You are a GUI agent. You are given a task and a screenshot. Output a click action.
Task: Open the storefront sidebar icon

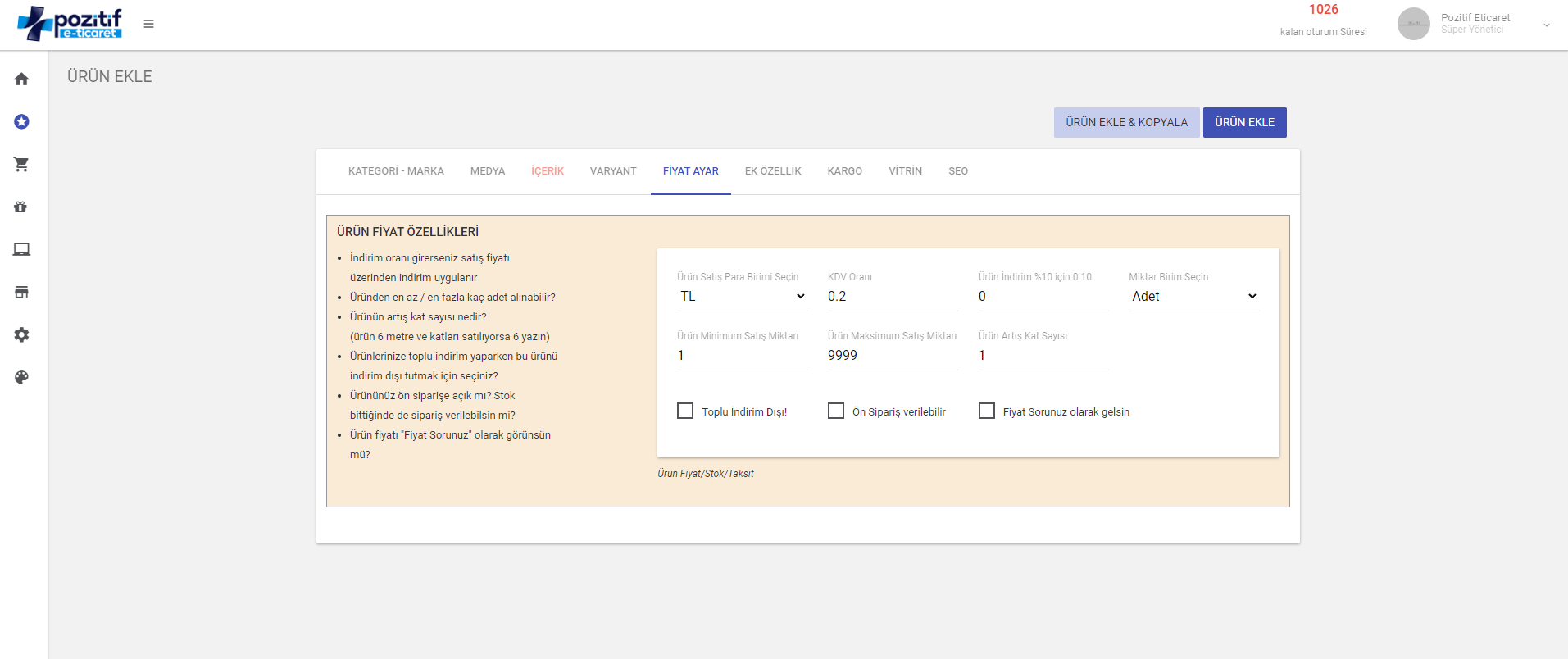click(21, 292)
